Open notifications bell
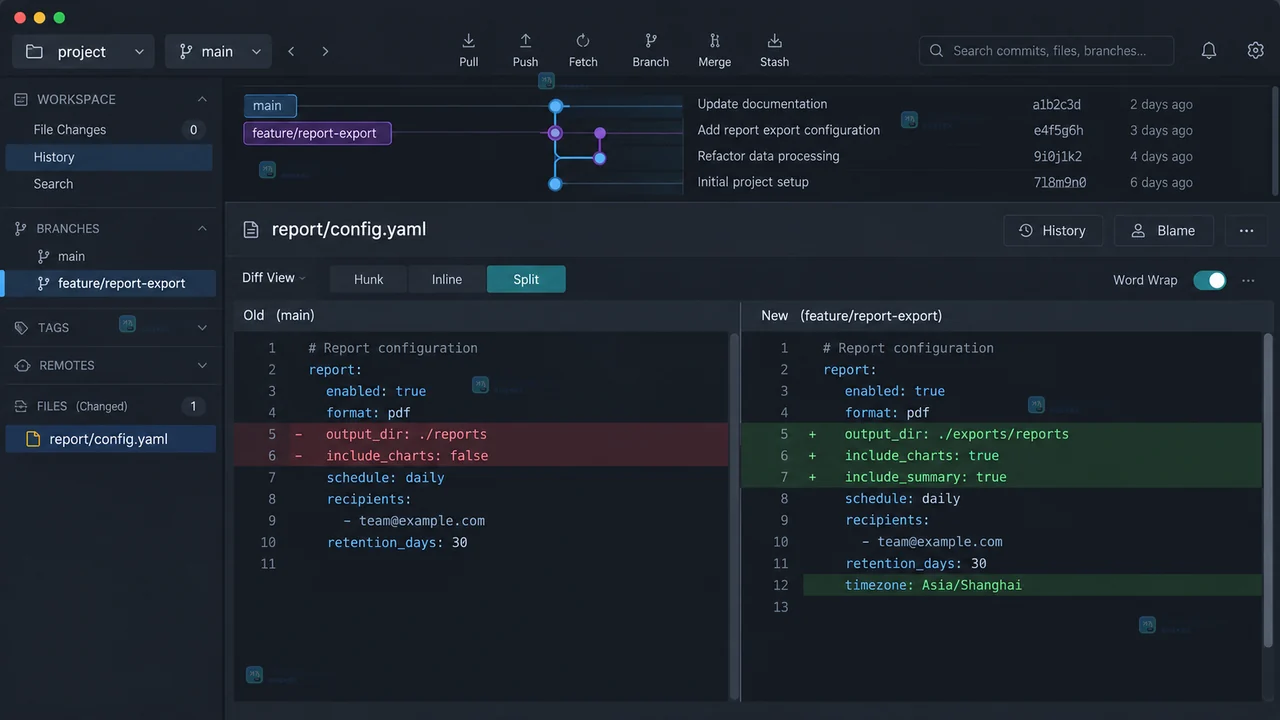 tap(1209, 51)
